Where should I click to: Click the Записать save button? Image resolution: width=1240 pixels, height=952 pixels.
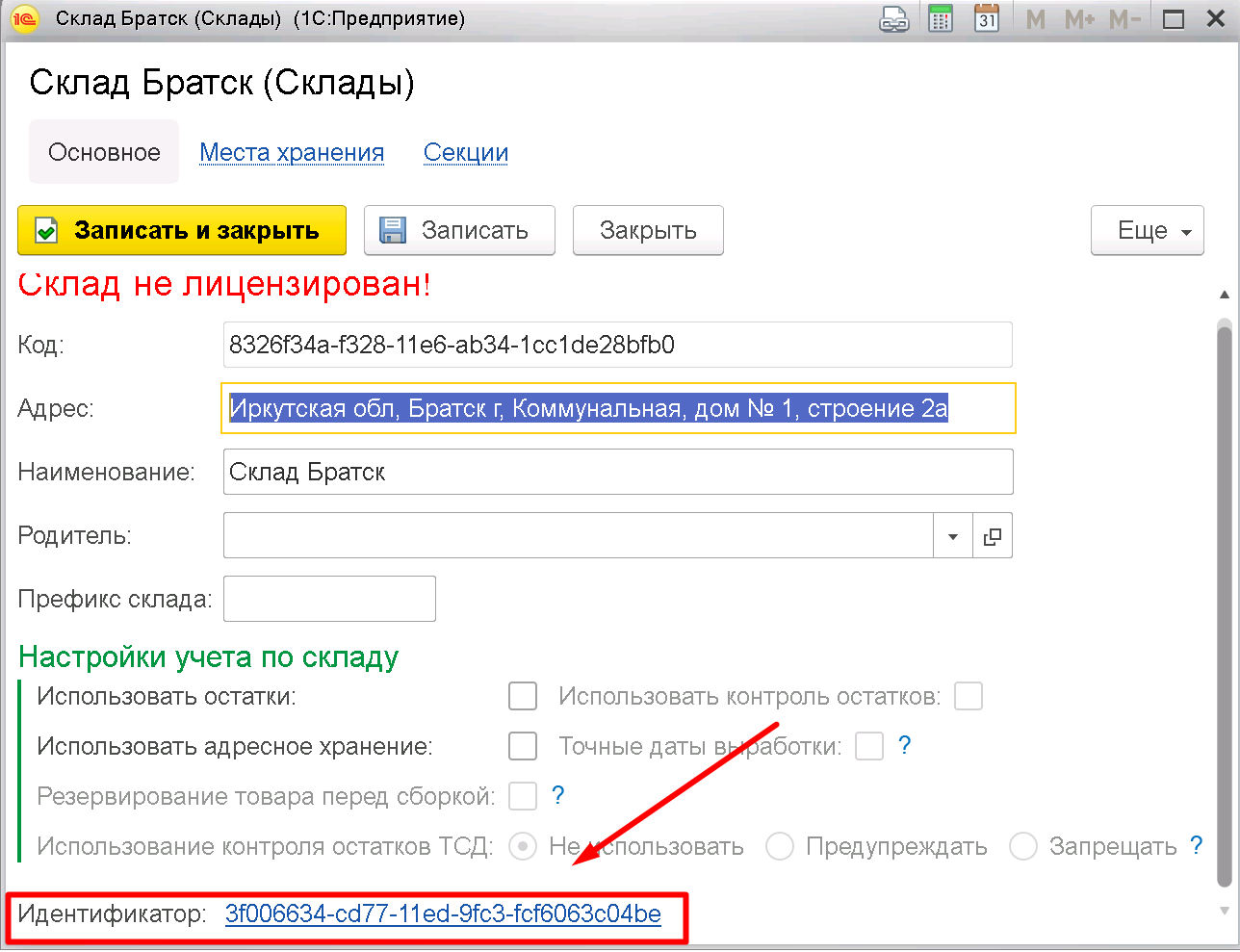(459, 231)
